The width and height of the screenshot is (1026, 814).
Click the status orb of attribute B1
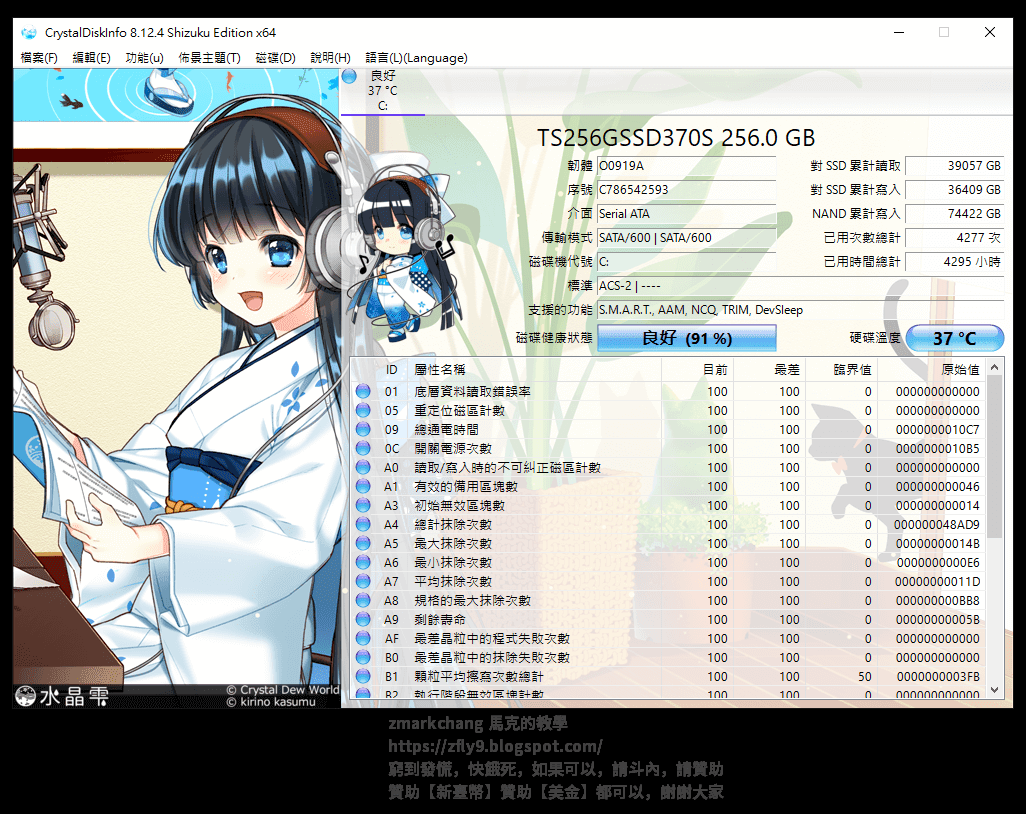(x=363, y=676)
